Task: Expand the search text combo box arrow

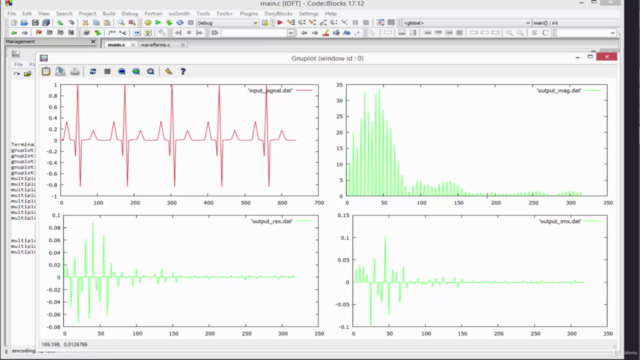Action: coord(291,33)
